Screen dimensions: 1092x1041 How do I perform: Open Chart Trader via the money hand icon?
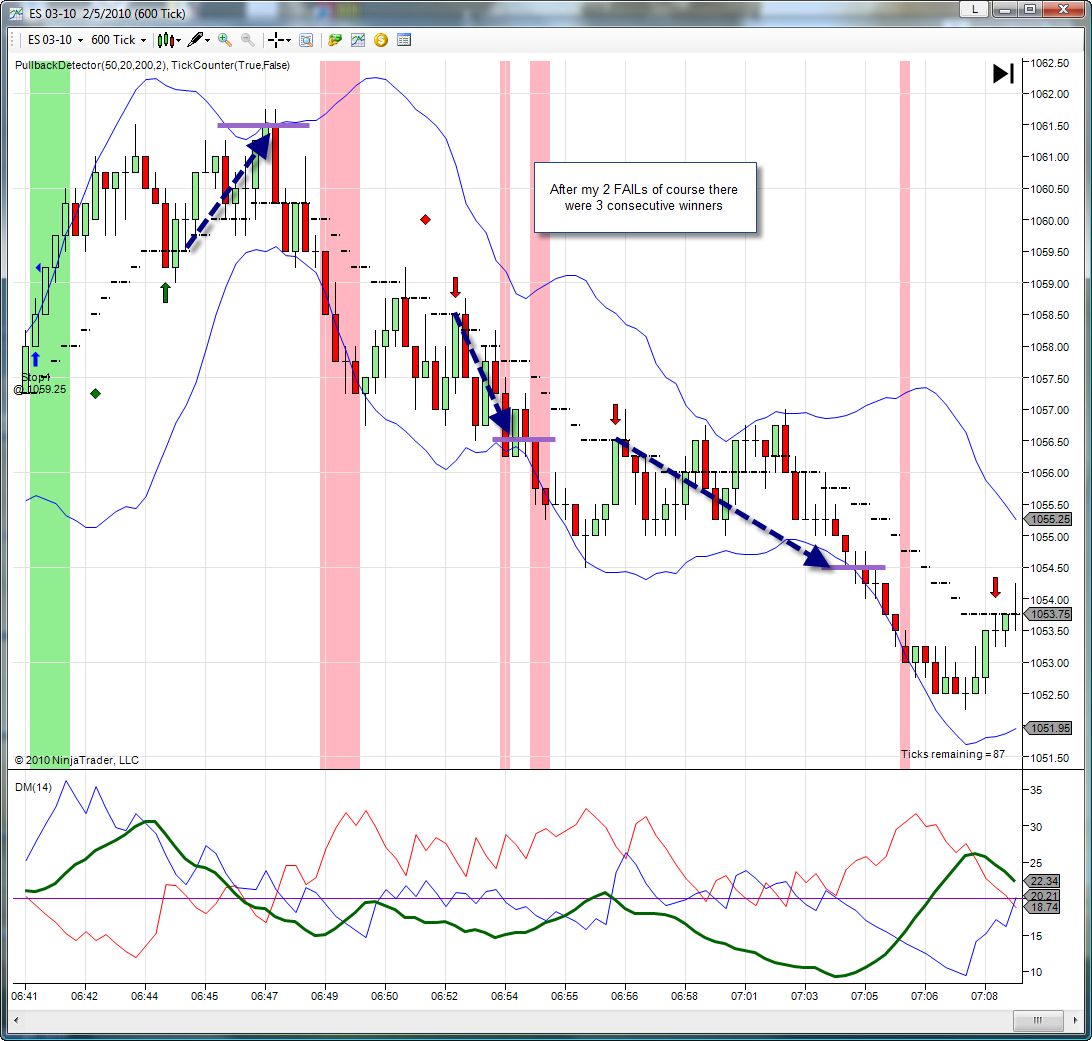pos(335,40)
